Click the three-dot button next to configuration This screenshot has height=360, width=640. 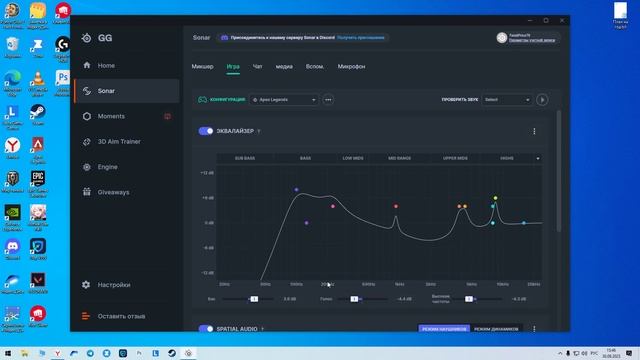328,100
